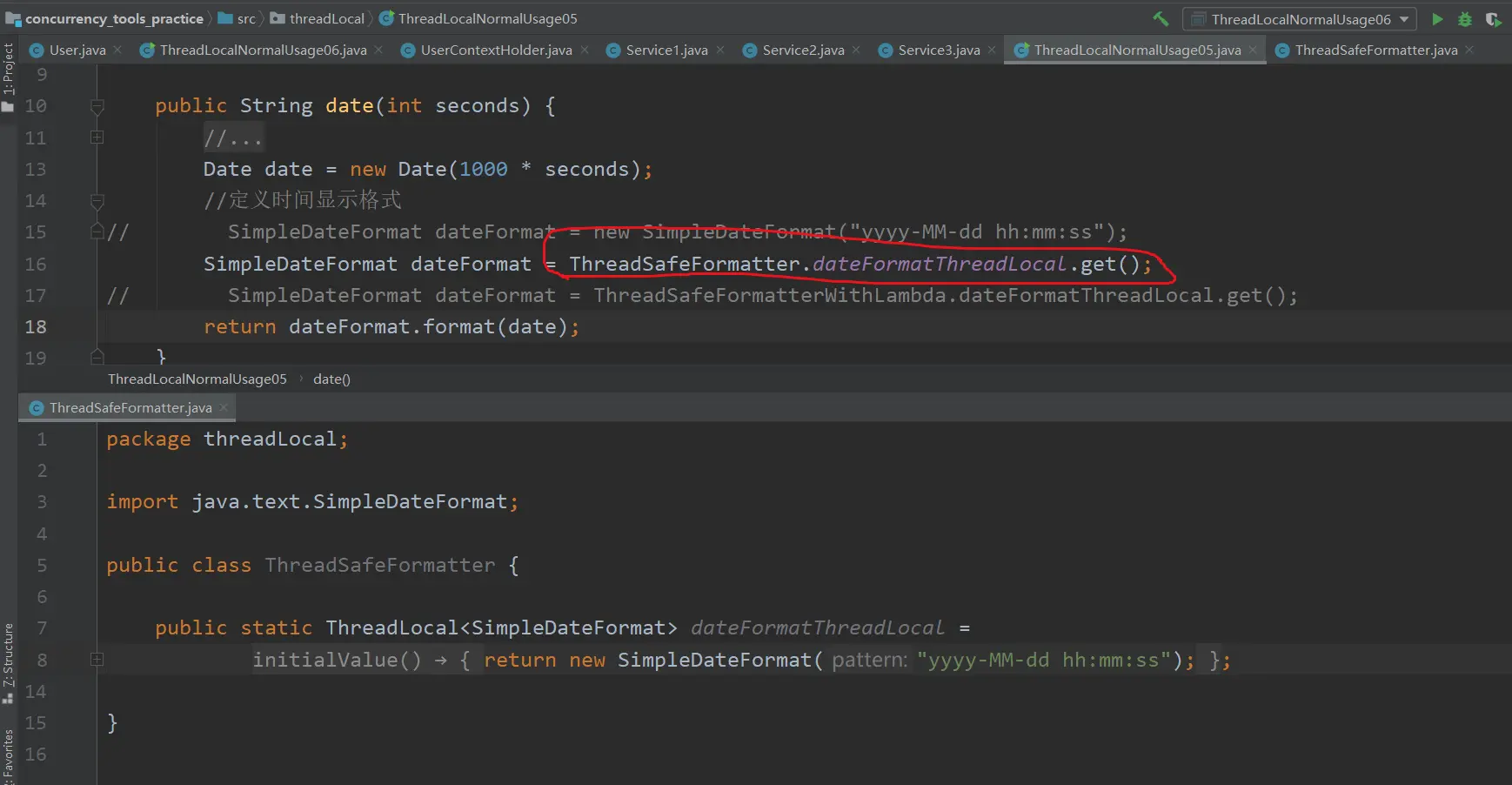Image resolution: width=1512 pixels, height=785 pixels.
Task: Collapse the date method at line 10
Action: [x=97, y=106]
